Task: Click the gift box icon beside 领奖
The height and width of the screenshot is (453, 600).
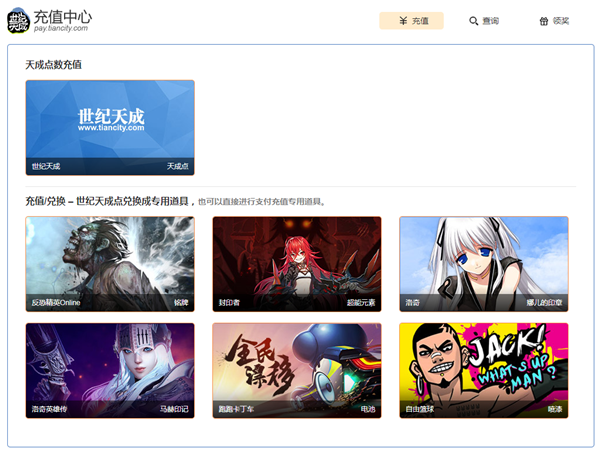Action: click(x=544, y=21)
